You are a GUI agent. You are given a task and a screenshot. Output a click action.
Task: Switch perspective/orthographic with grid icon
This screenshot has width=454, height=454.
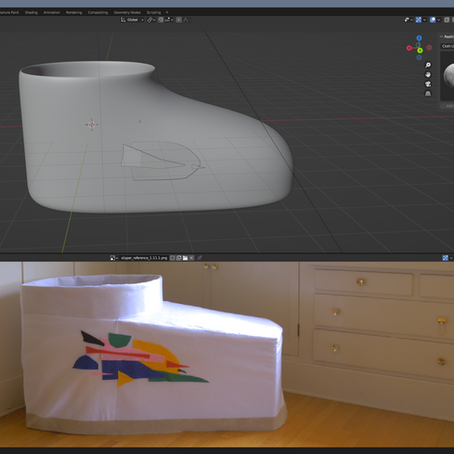coord(428,93)
